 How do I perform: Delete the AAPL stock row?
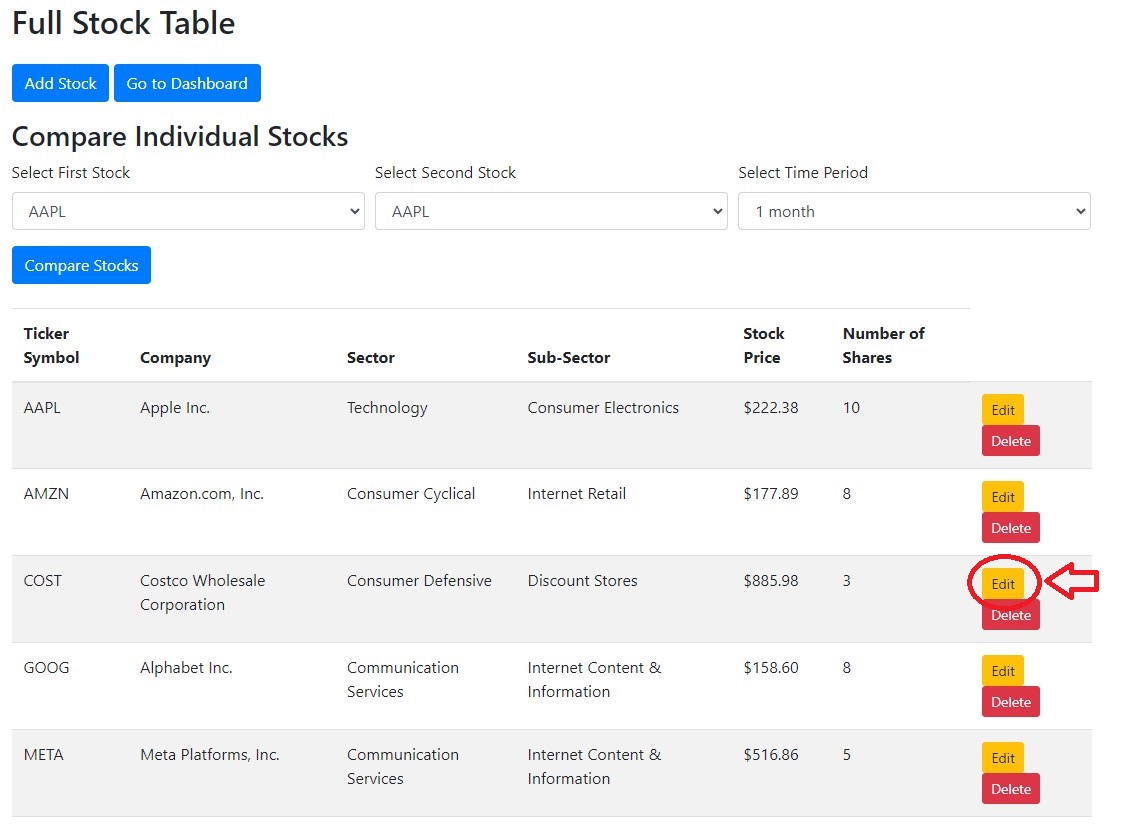coord(1010,441)
